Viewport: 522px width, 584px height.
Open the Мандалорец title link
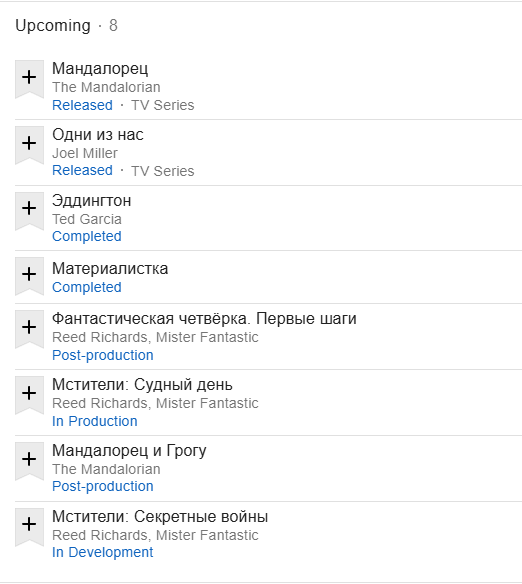100,69
